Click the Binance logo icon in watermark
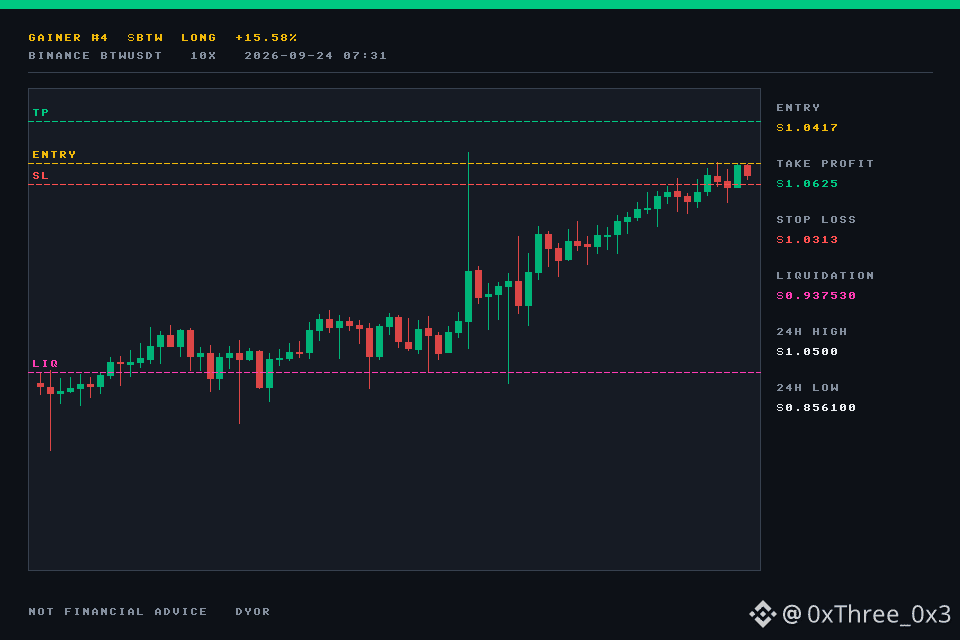Screen dimensions: 960x640 (762, 614)
